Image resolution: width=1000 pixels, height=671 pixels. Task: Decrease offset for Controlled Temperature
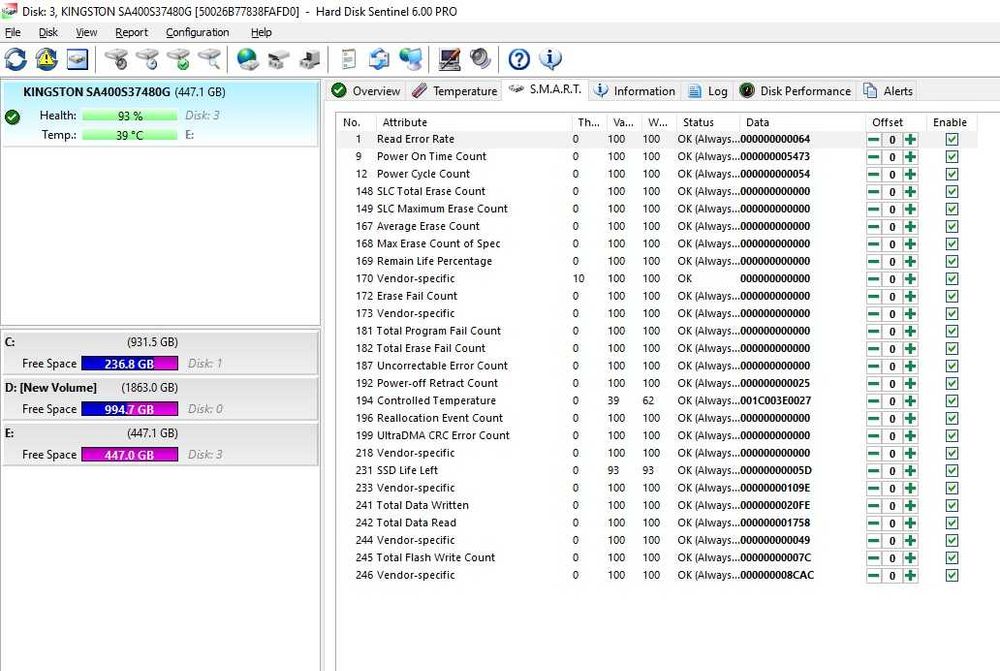874,401
